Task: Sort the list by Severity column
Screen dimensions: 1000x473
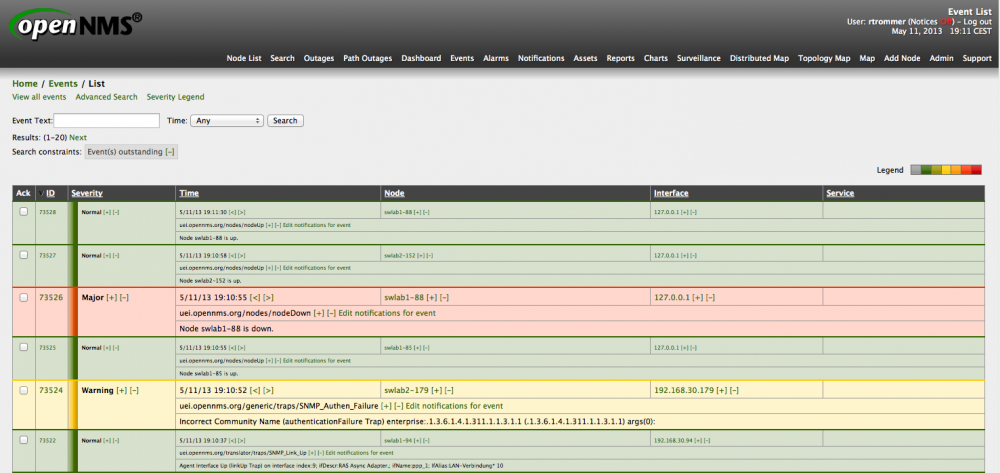Action: [87, 193]
